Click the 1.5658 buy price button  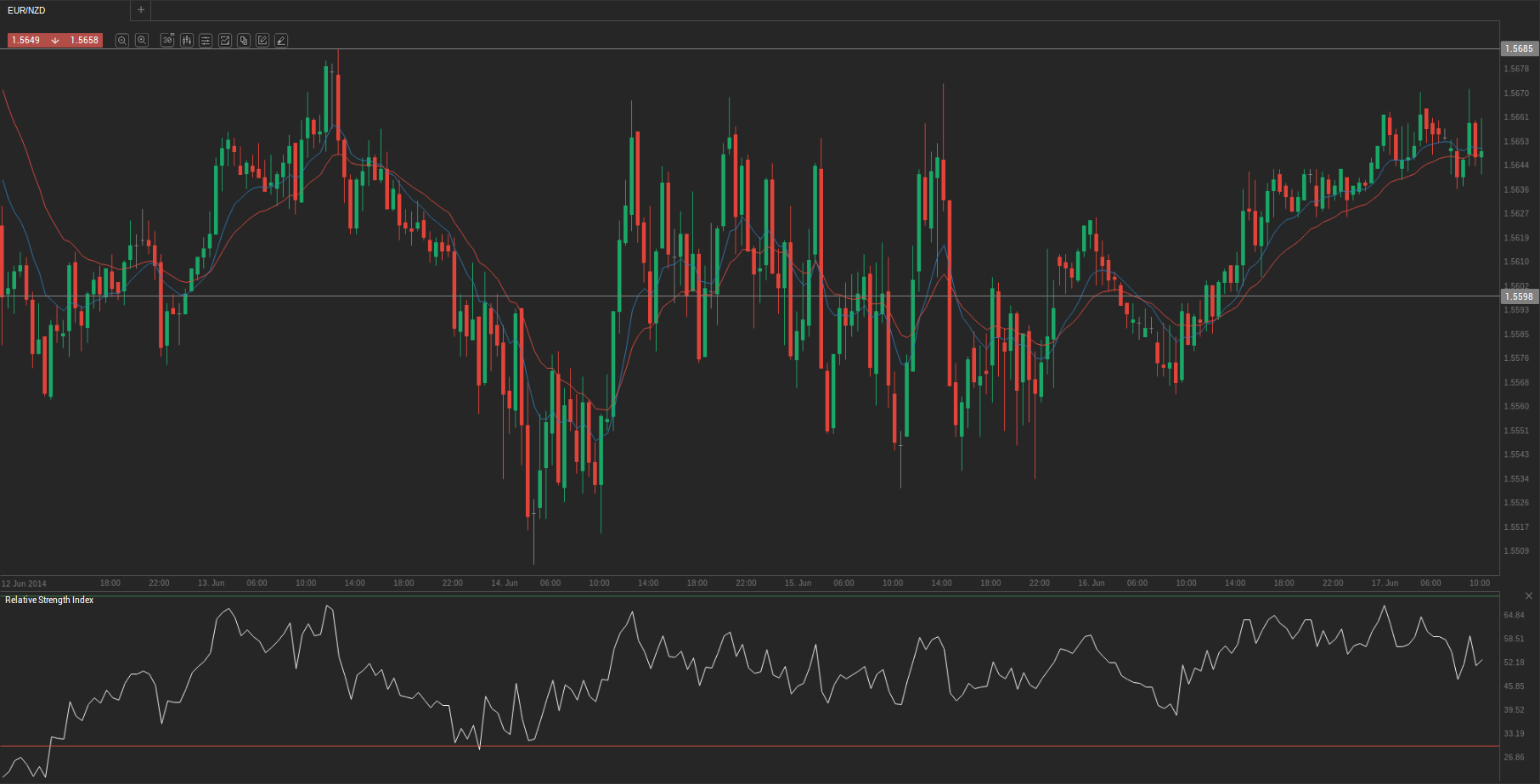point(84,40)
